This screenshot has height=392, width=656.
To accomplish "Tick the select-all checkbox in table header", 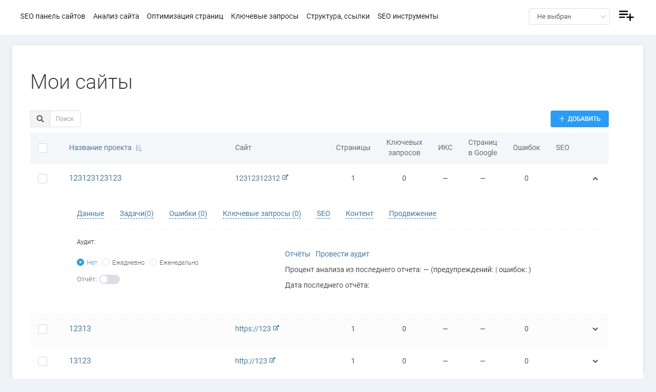I will pyautogui.click(x=43, y=148).
